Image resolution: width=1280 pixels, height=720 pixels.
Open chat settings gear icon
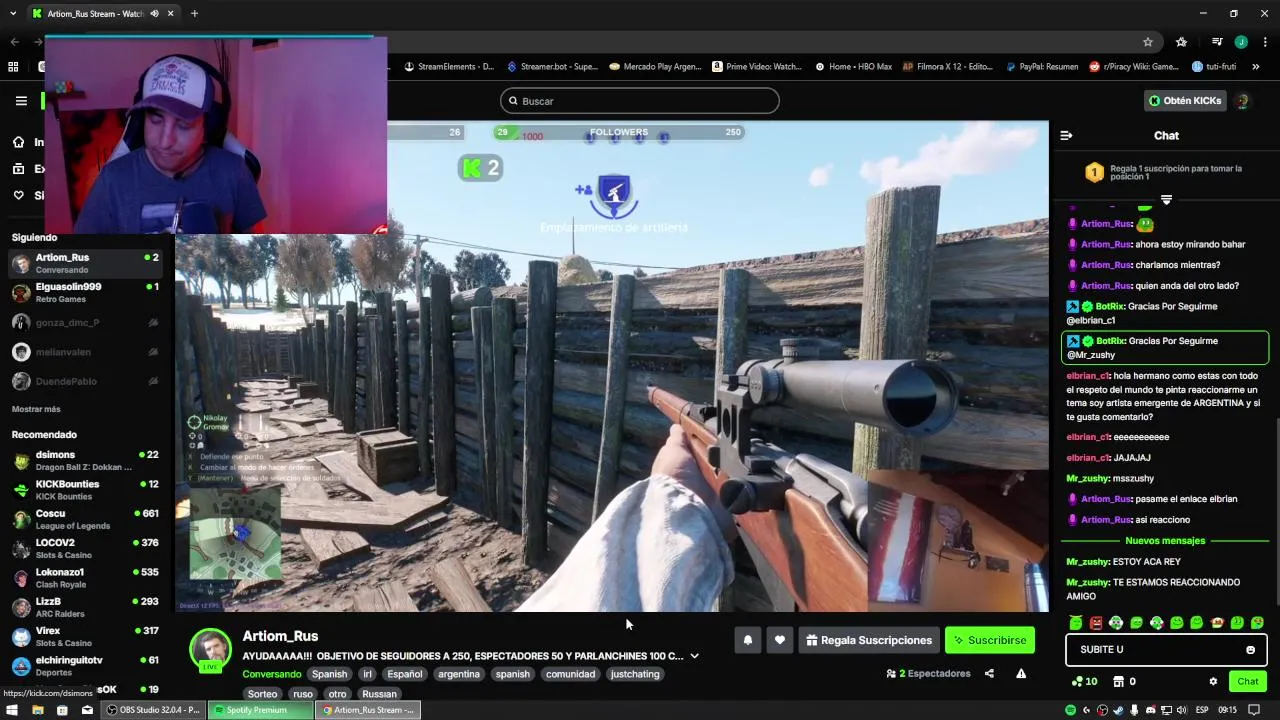pyautogui.click(x=1213, y=682)
